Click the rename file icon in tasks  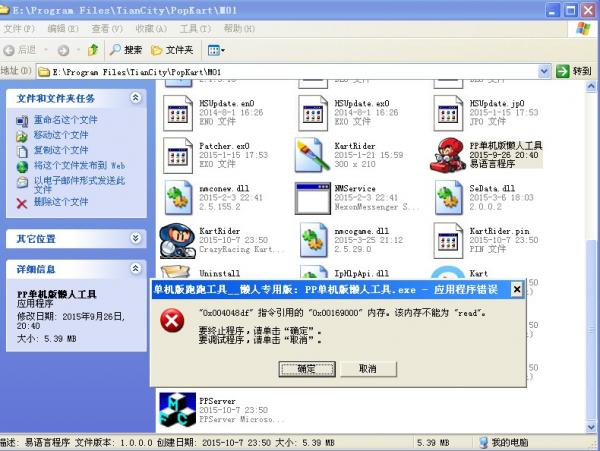click(x=22, y=121)
